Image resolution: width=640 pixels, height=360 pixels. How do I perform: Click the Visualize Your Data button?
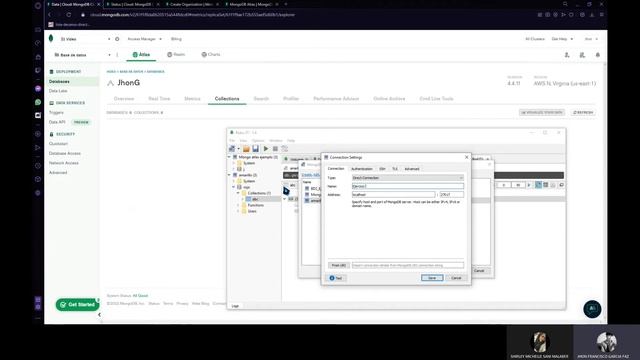click(x=542, y=112)
